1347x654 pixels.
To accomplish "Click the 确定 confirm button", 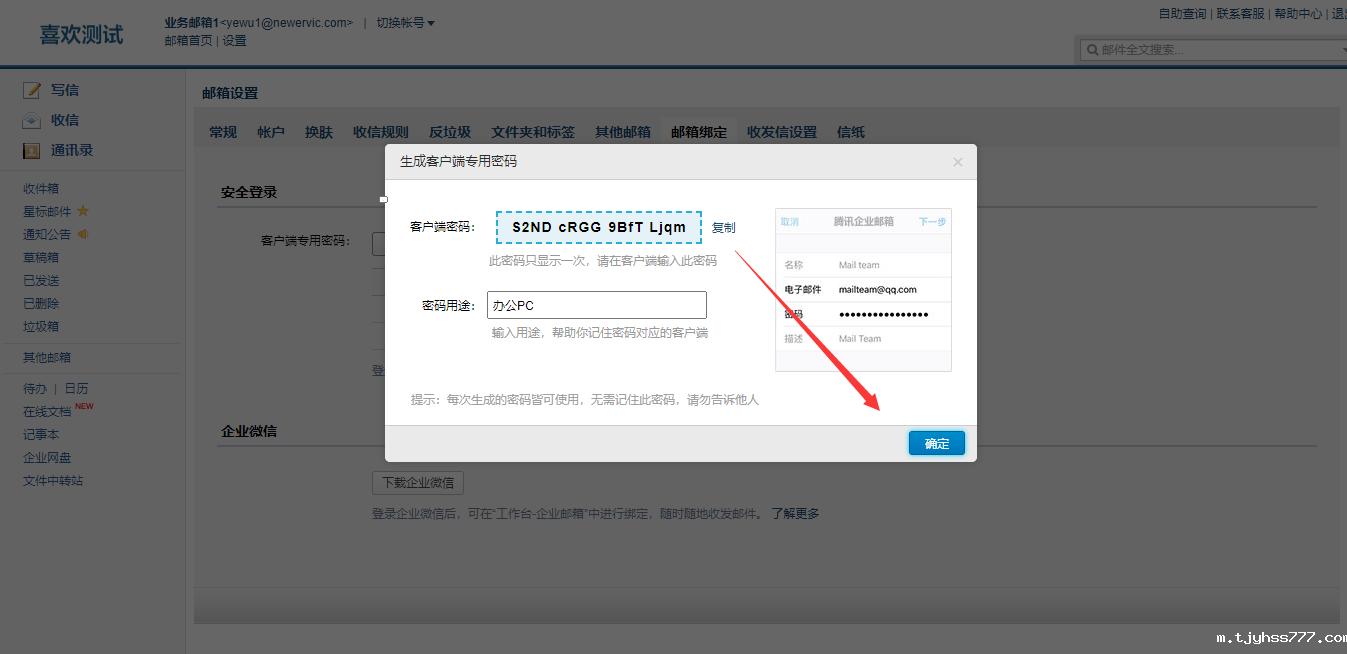I will (936, 443).
